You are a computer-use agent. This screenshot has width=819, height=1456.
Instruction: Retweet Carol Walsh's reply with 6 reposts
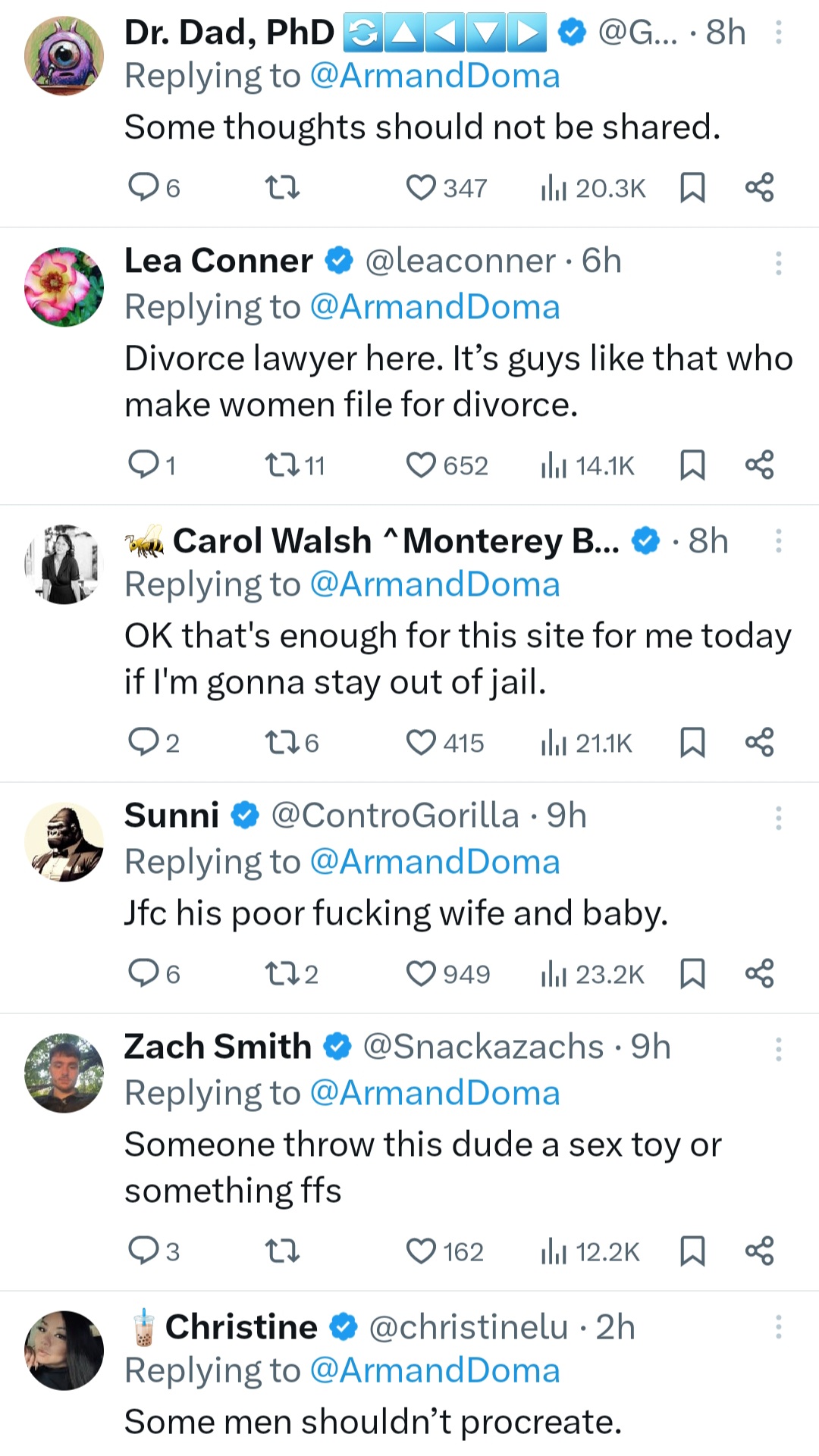[x=282, y=742]
